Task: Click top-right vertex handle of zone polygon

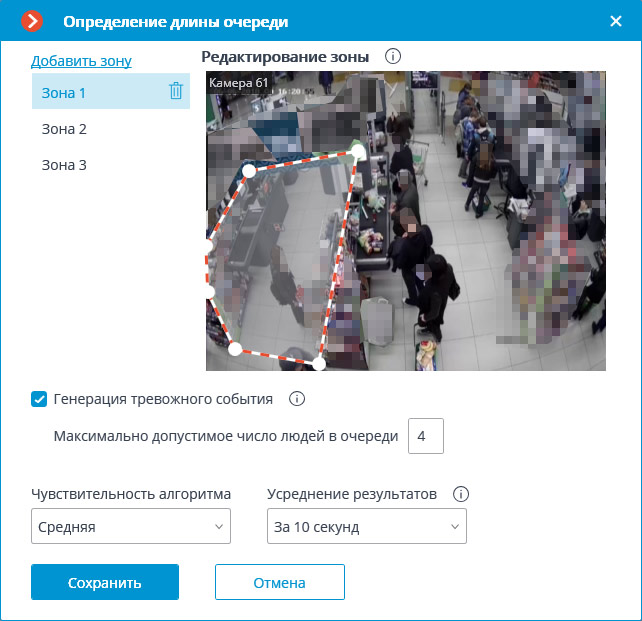Action: point(357,151)
